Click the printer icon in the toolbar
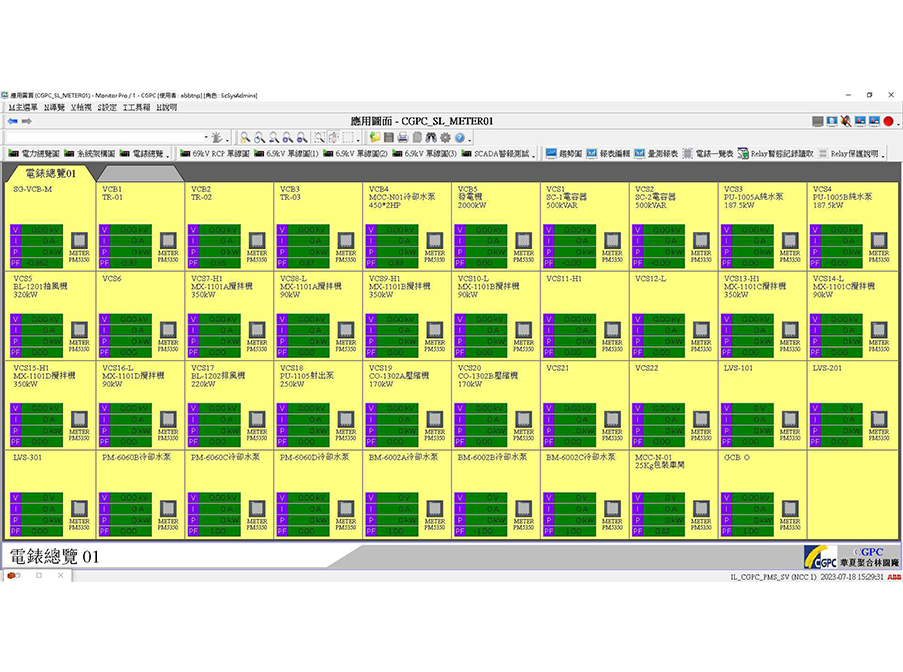The height and width of the screenshot is (672, 903). coord(402,137)
